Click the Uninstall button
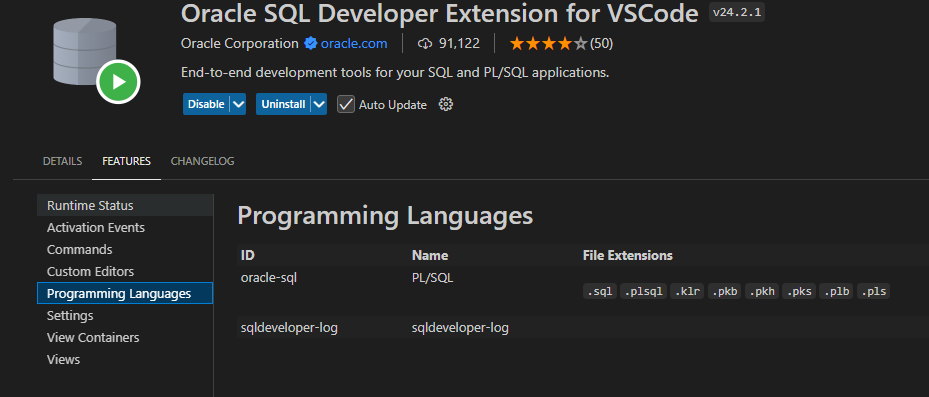929x397 pixels. tap(283, 104)
